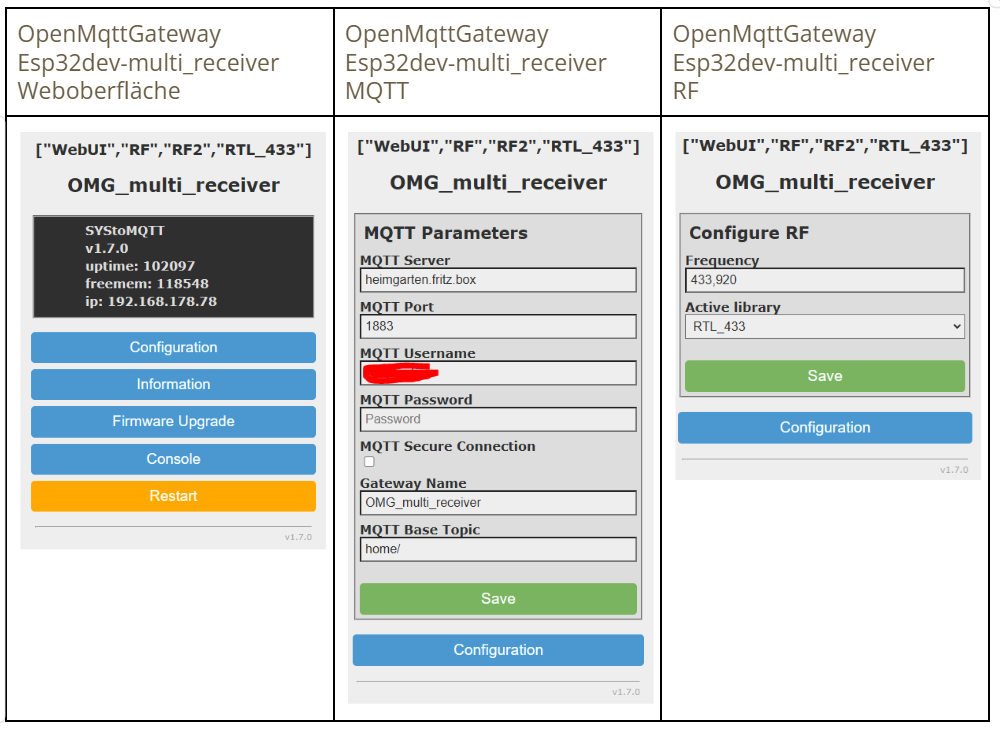Click the Information button
The height and width of the screenshot is (730, 1000).
[173, 384]
